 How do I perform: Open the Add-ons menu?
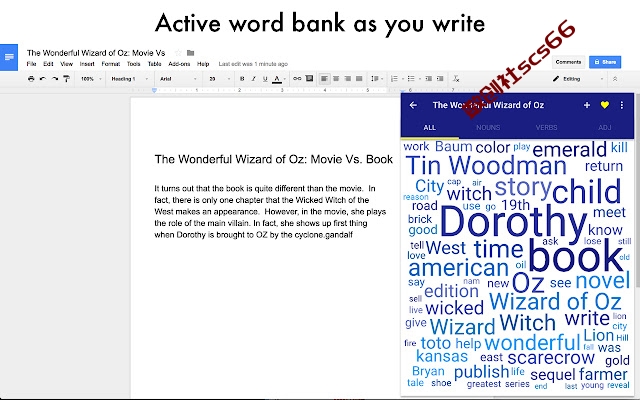point(179,64)
